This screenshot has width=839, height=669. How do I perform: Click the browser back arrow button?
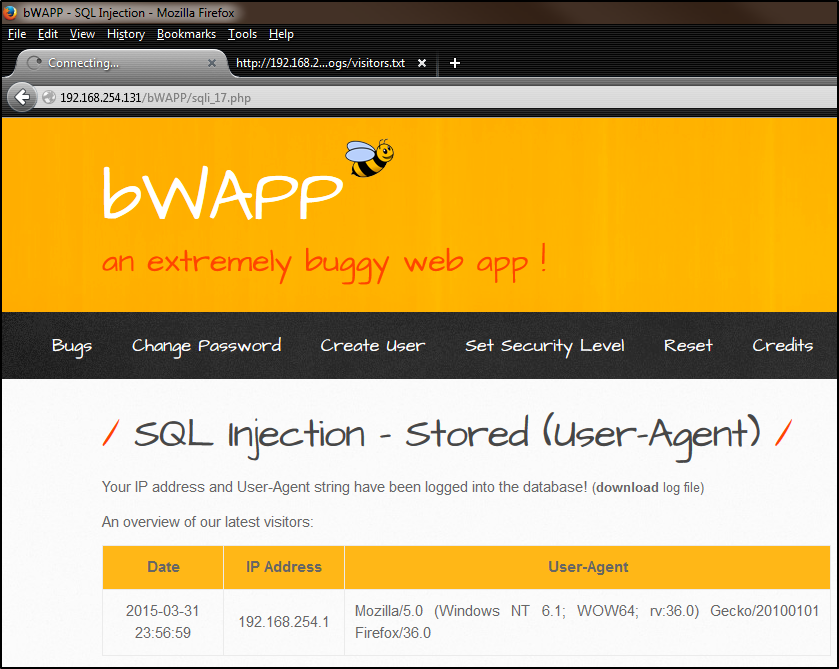coord(22,97)
